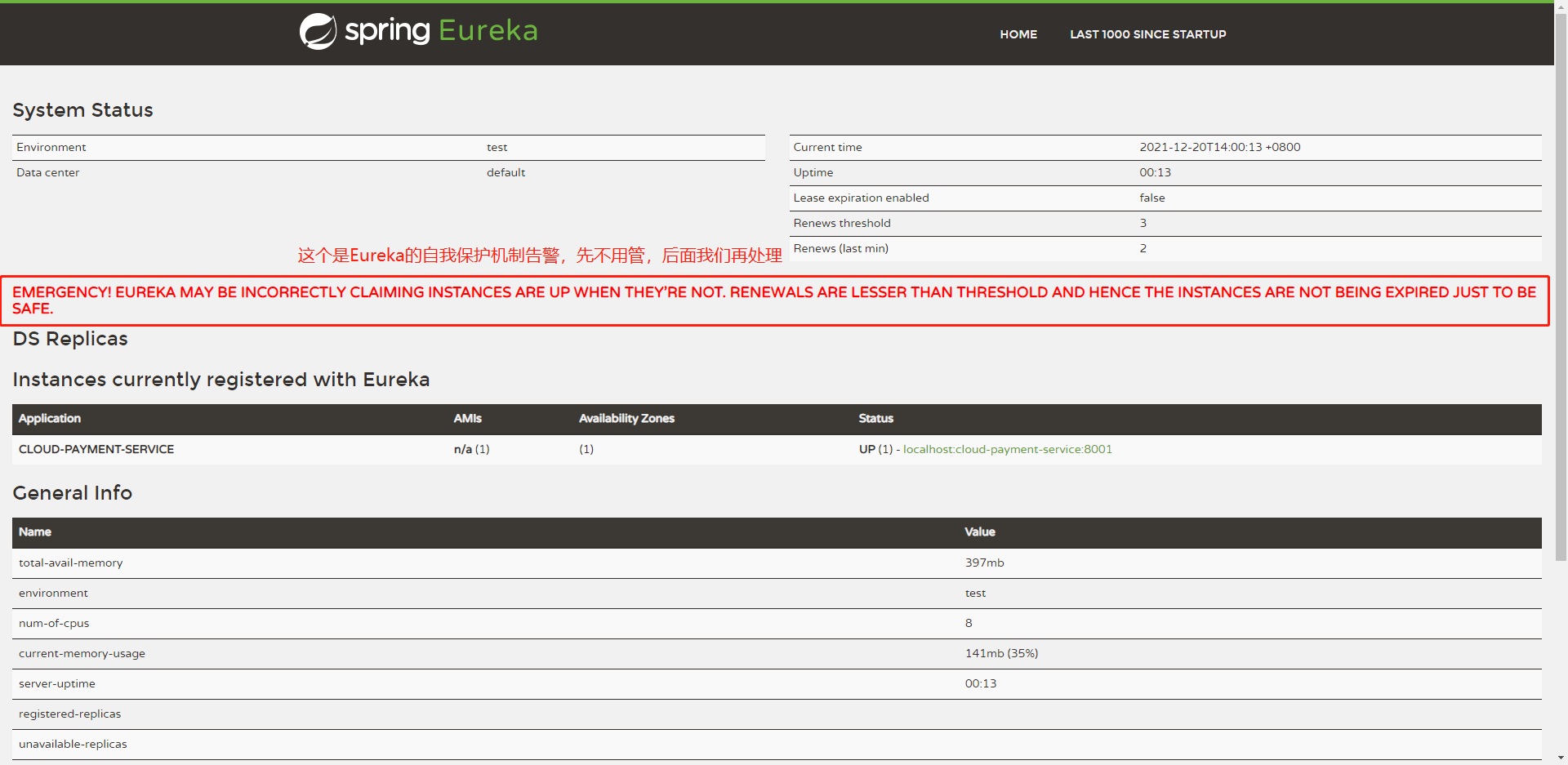Click the General Info heading
The width and height of the screenshot is (1568, 765).
pos(72,493)
